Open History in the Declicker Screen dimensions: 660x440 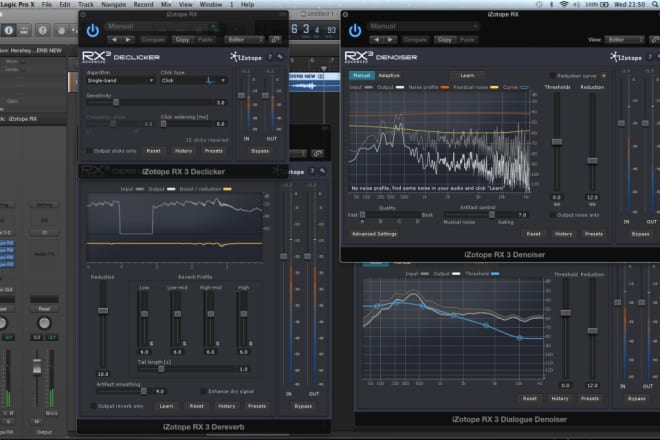point(183,151)
